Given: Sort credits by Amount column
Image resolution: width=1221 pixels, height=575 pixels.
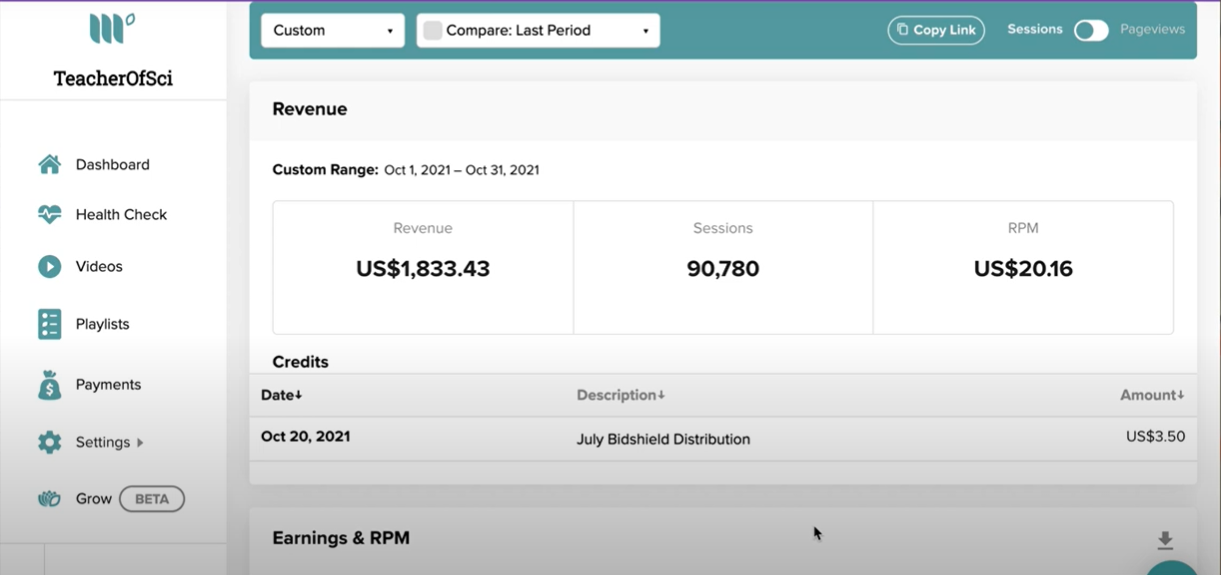Looking at the screenshot, I should [x=1152, y=395].
